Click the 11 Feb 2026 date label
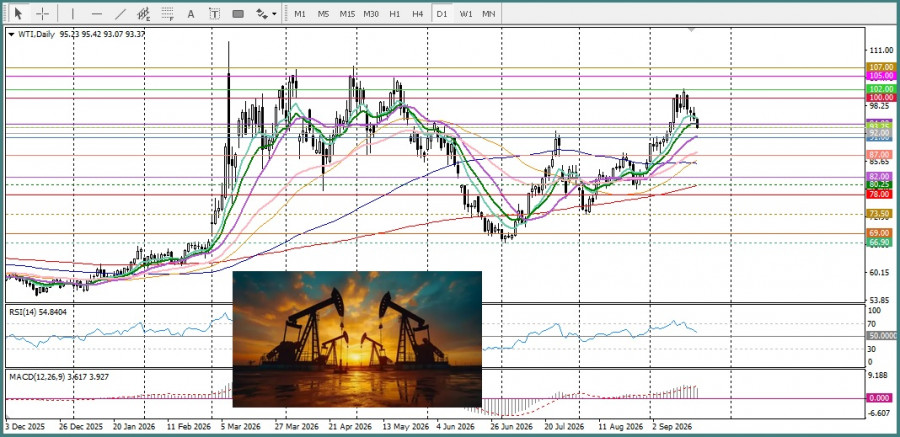 (188, 428)
